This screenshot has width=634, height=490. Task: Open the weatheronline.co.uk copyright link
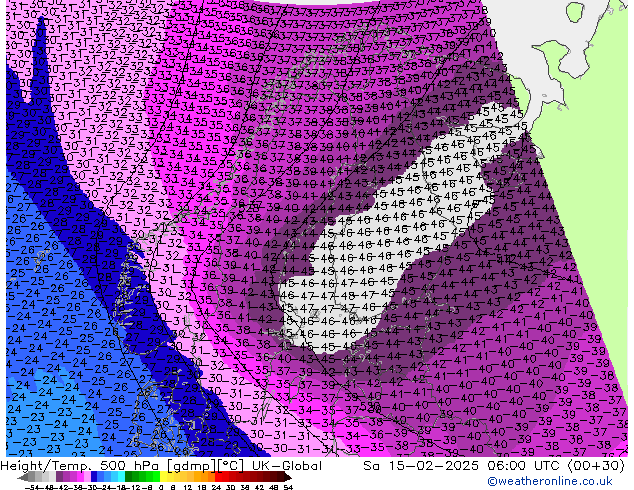550,481
